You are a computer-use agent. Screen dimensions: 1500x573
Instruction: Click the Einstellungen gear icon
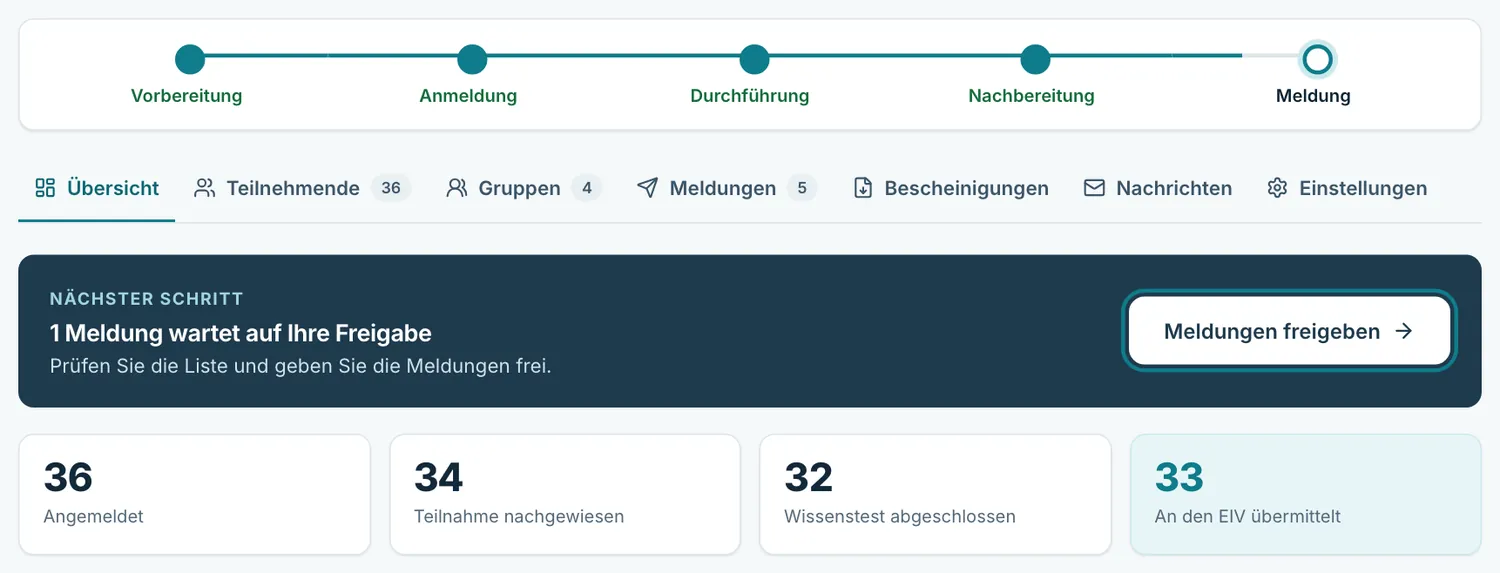(1277, 188)
